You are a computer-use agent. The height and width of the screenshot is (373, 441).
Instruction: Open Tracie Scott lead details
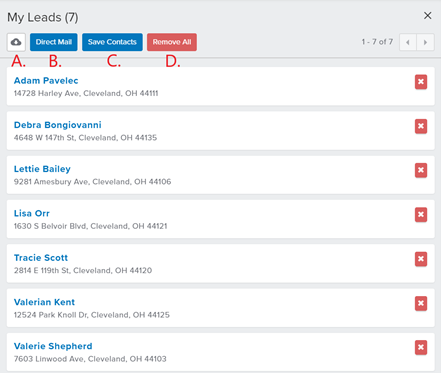click(x=41, y=258)
